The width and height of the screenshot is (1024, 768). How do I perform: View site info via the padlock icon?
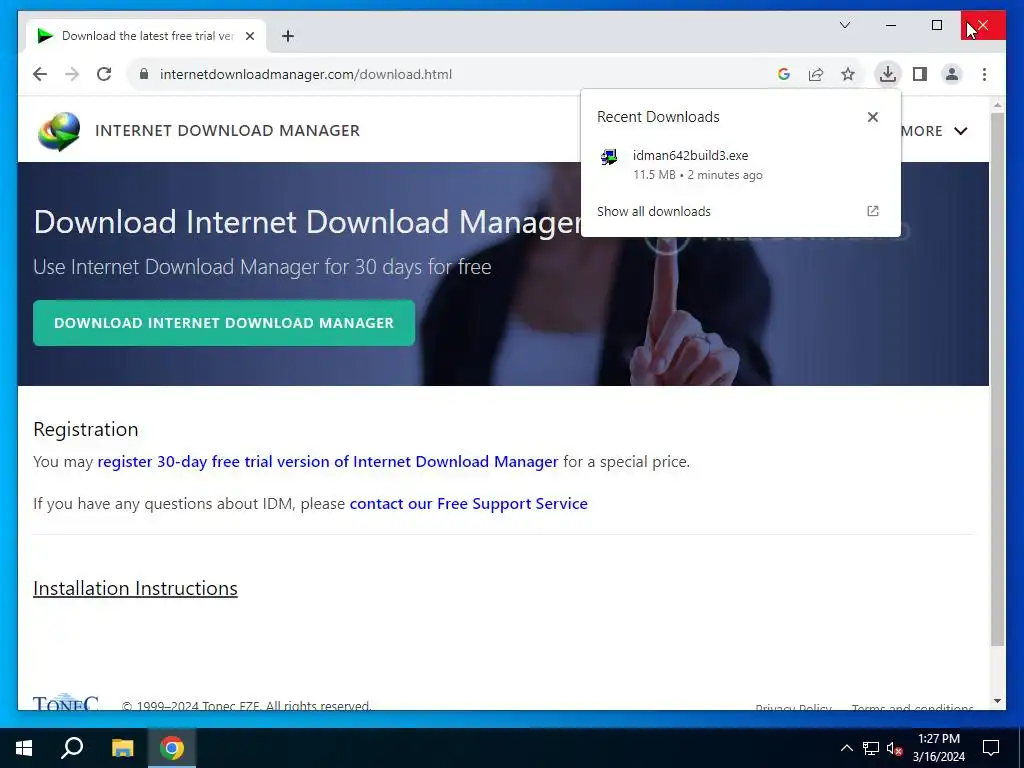coord(144,74)
